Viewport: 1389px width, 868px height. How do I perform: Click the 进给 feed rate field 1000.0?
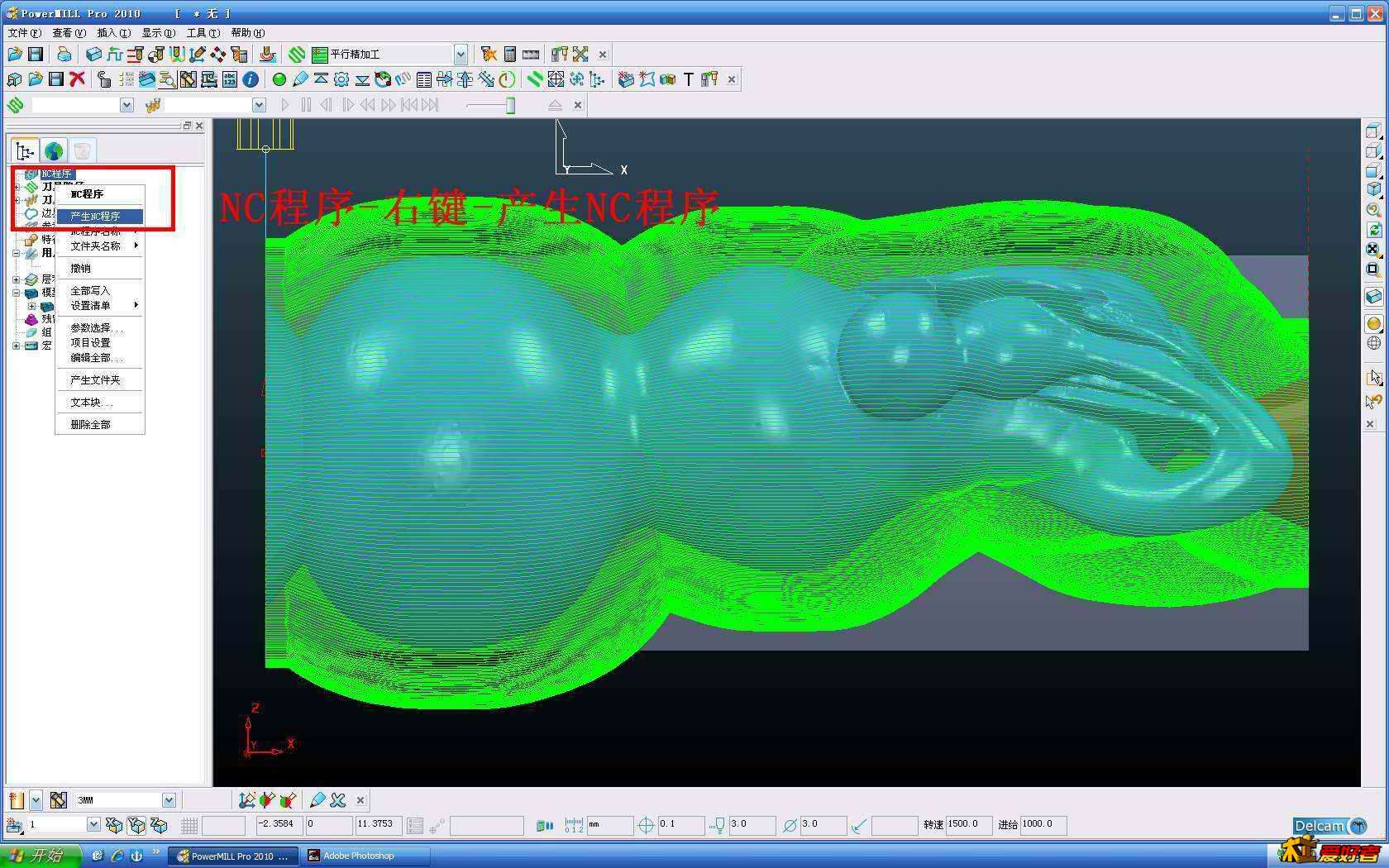tap(1043, 825)
